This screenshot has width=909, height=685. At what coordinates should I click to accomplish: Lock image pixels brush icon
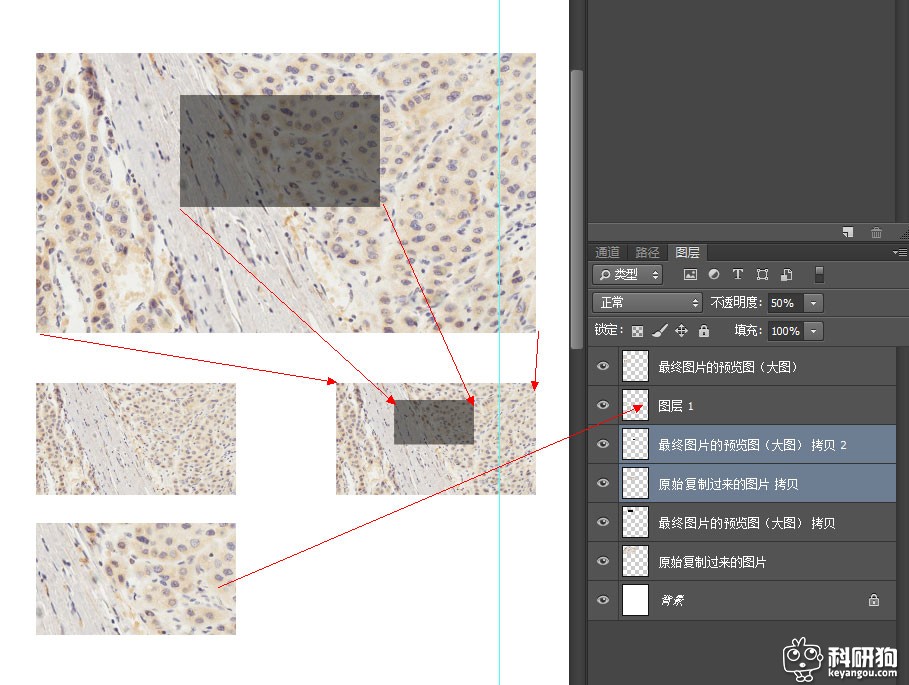coord(659,331)
